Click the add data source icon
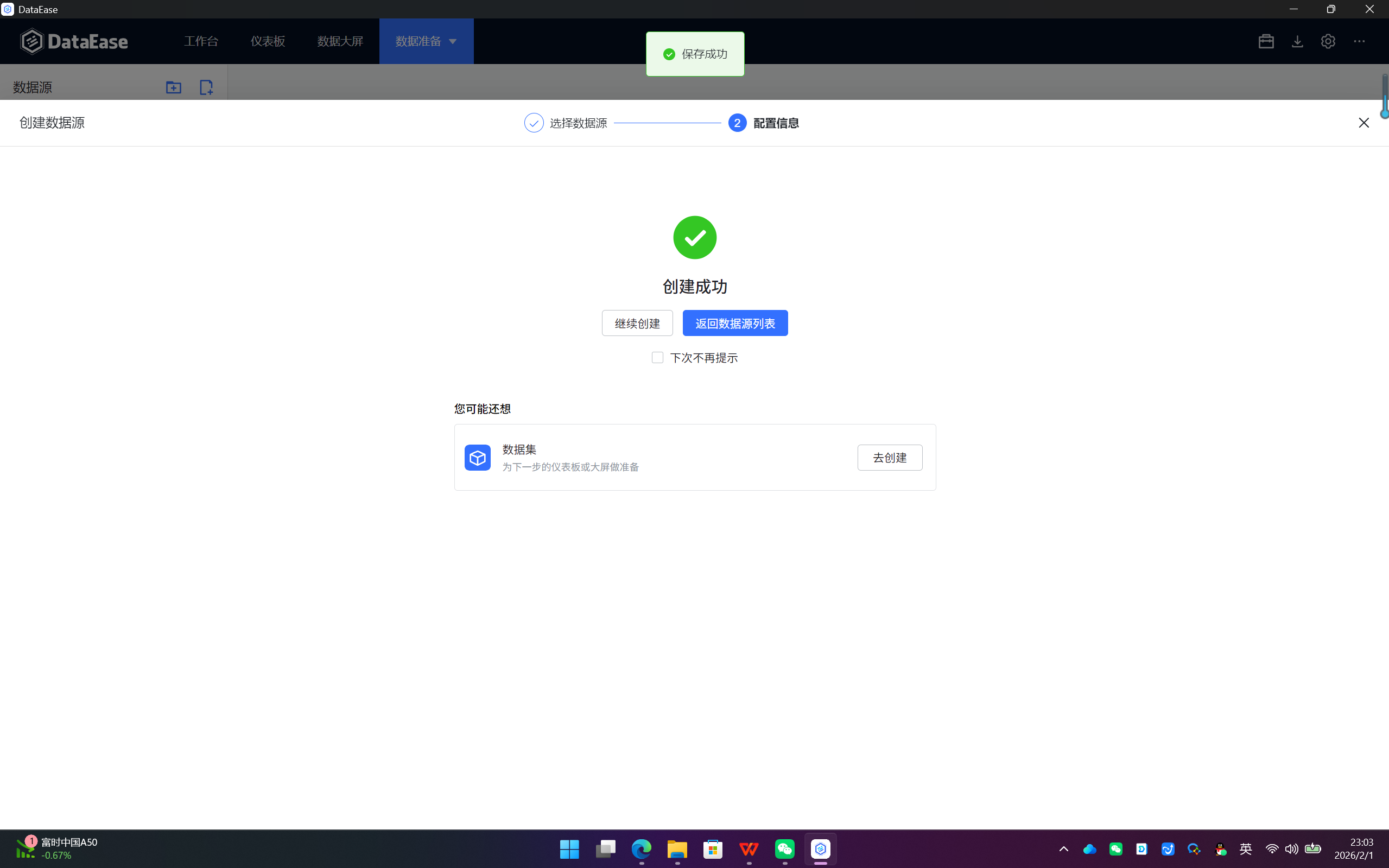The height and width of the screenshot is (868, 1389). pyautogui.click(x=206, y=87)
